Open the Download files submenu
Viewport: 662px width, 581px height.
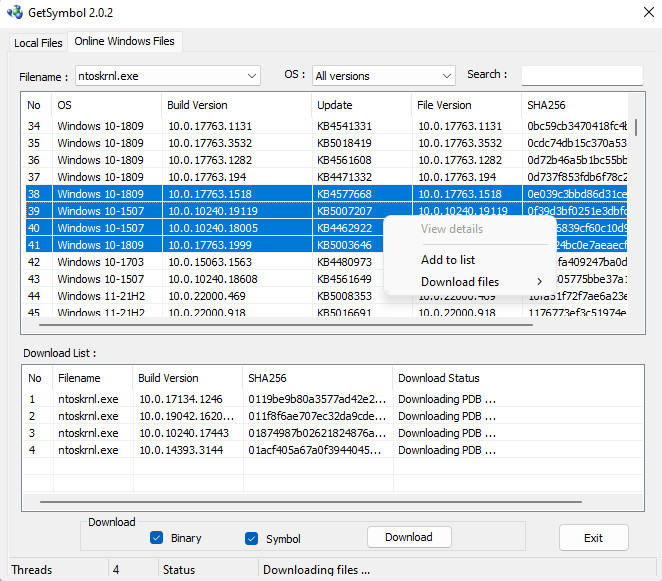pyautogui.click(x=460, y=282)
